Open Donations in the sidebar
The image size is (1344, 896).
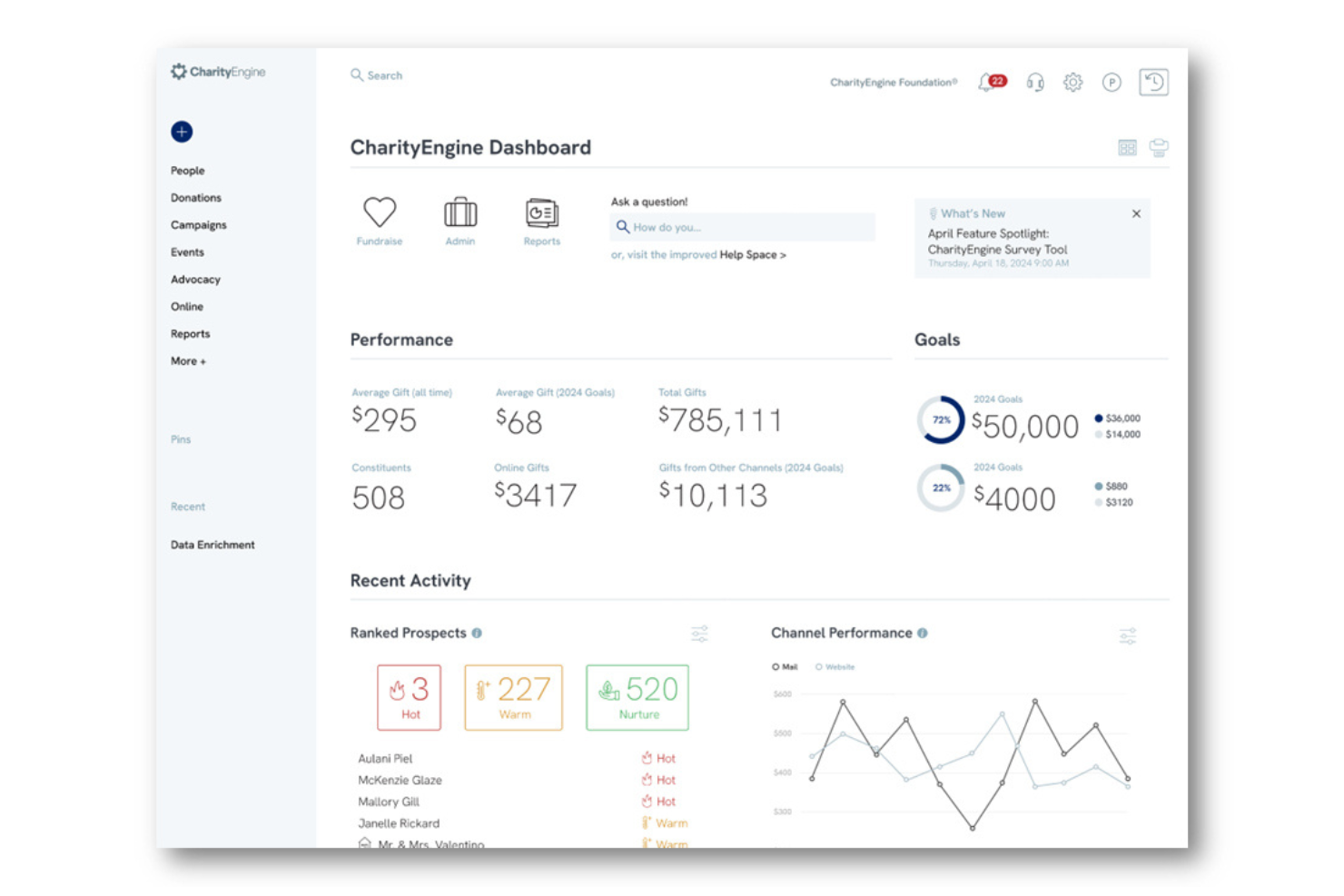point(196,198)
